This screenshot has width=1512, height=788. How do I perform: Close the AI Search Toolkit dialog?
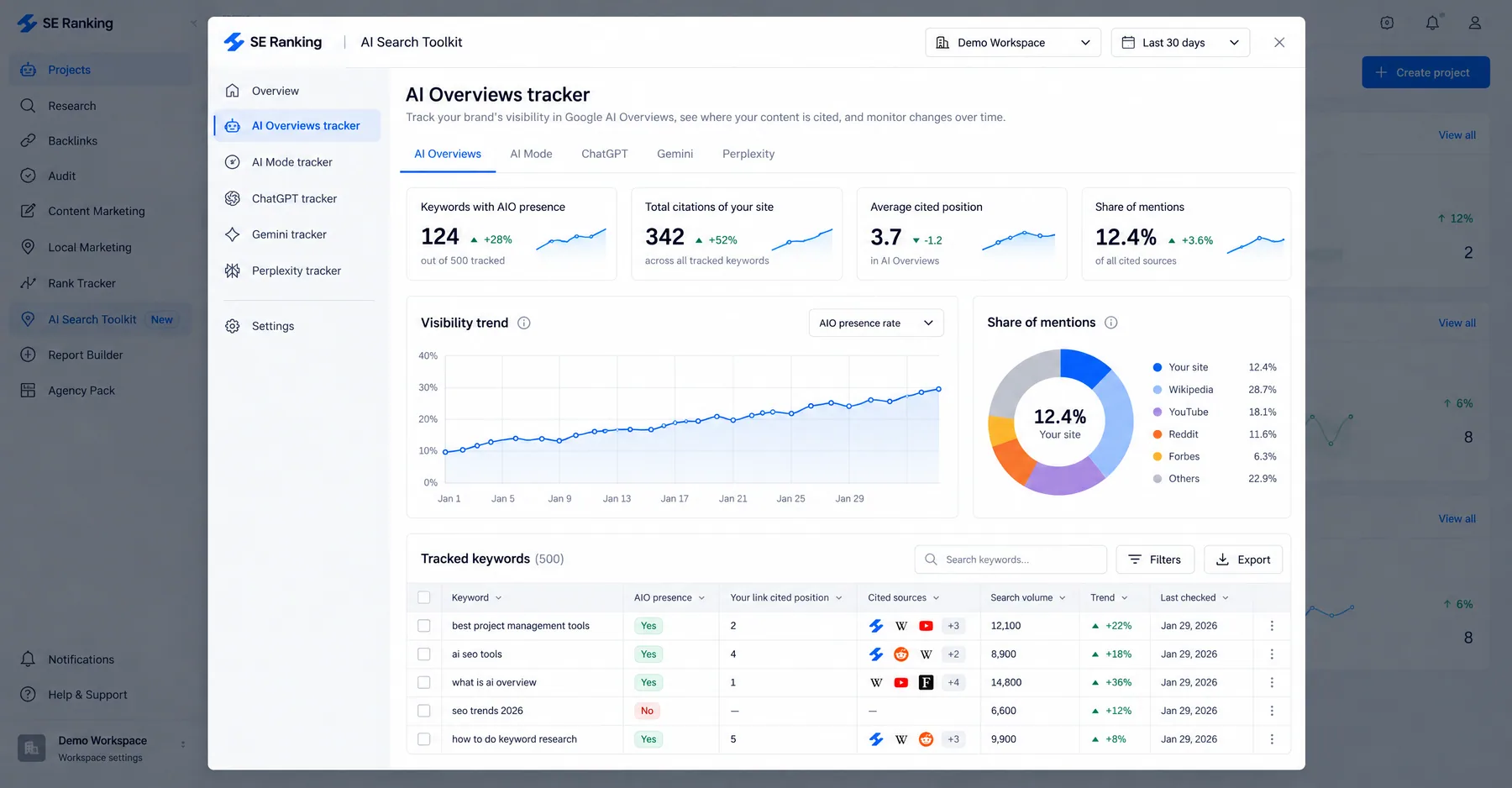pyautogui.click(x=1279, y=42)
